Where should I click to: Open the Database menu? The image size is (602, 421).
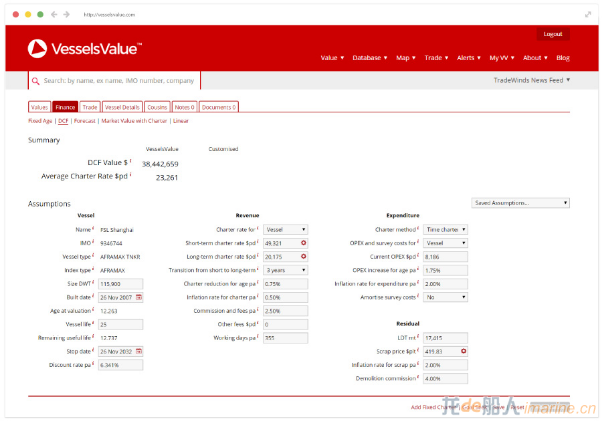[x=370, y=58]
